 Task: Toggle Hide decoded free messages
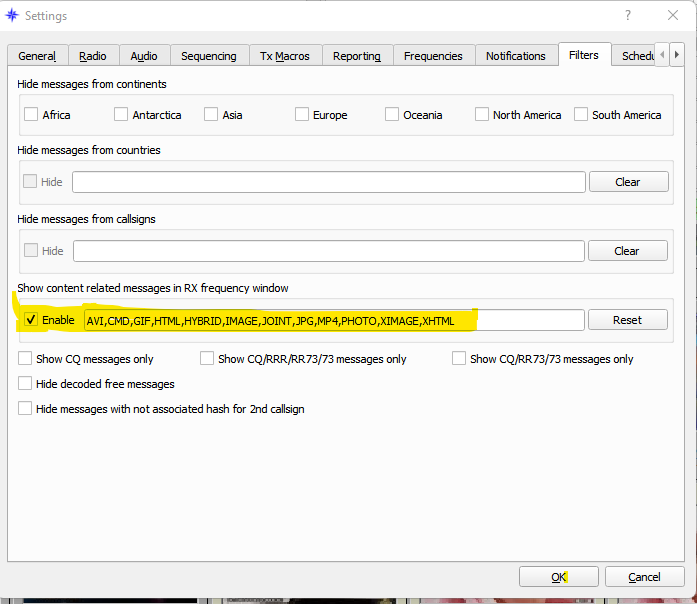(26, 384)
